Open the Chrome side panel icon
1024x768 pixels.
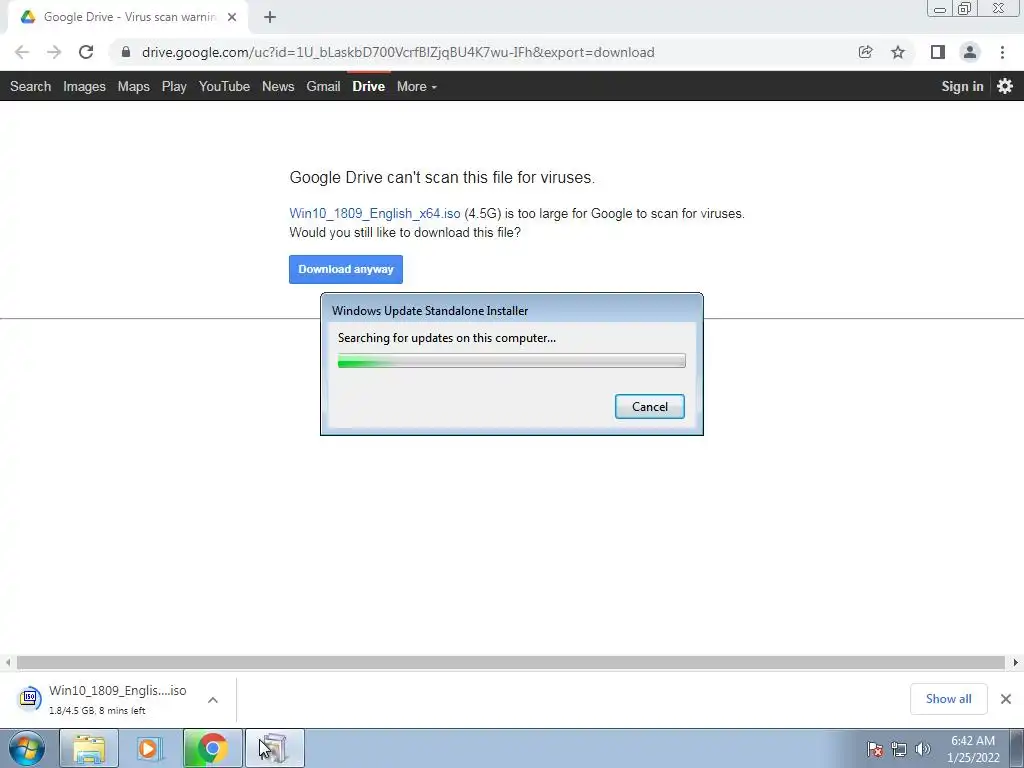pos(938,52)
